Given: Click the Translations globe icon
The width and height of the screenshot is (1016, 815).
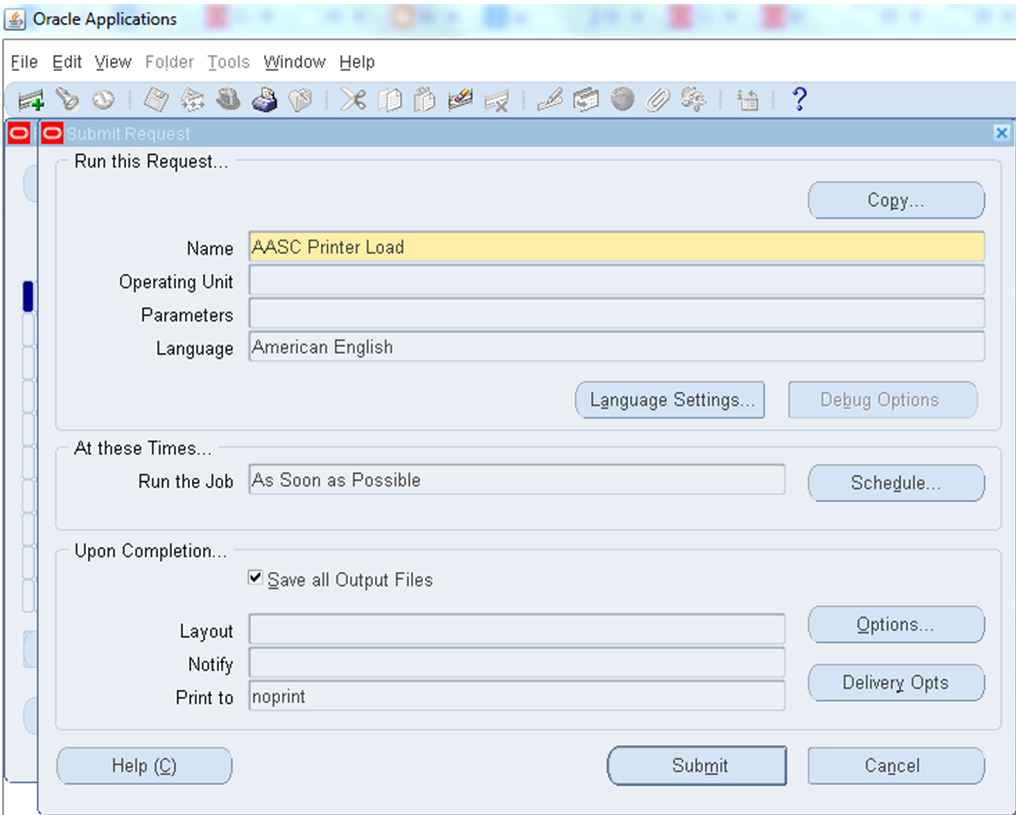Looking at the screenshot, I should (x=622, y=100).
